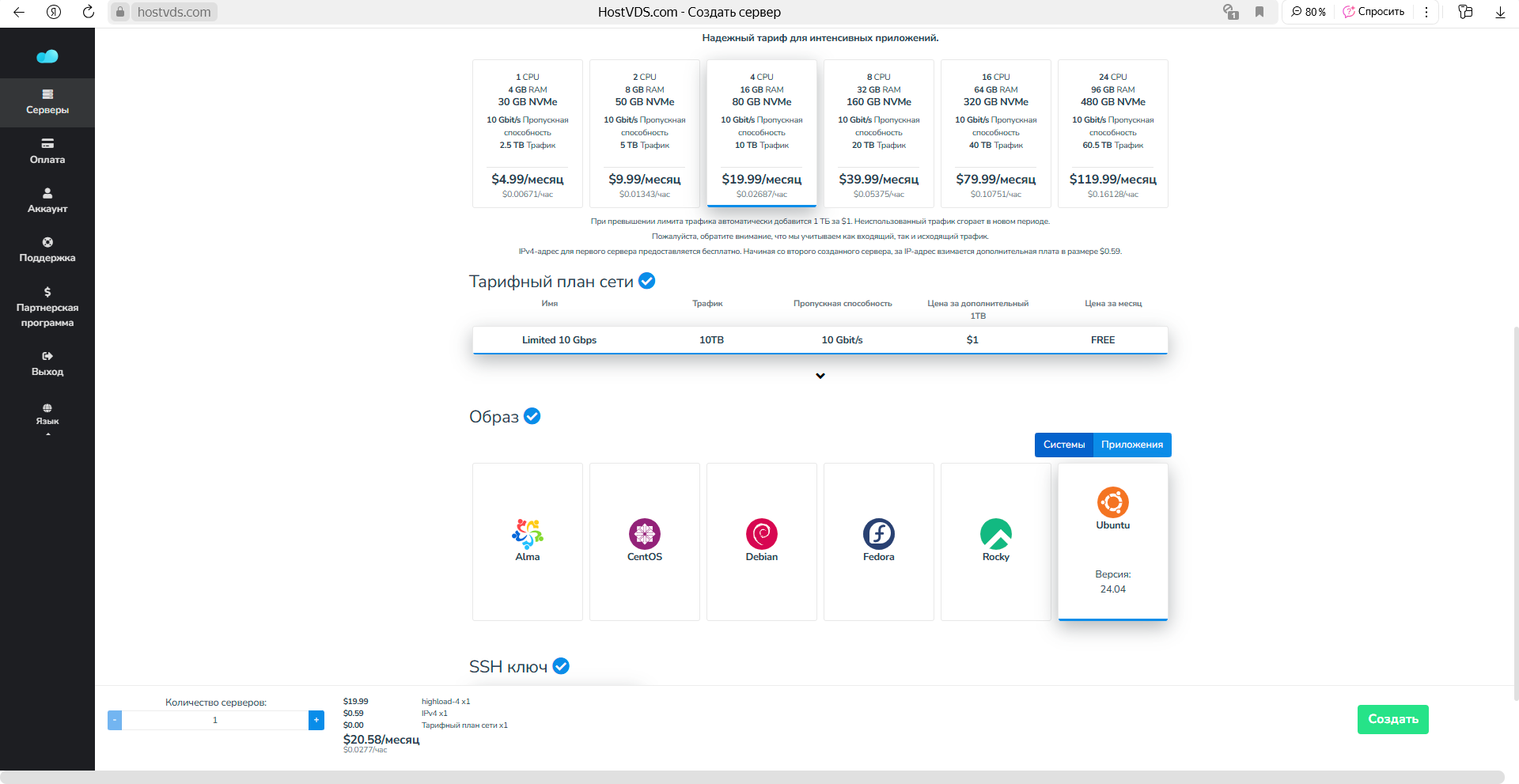Viewport: 1519px width, 784px height.
Task: Select the 8 CPU $39.99 plan
Action: [879, 134]
